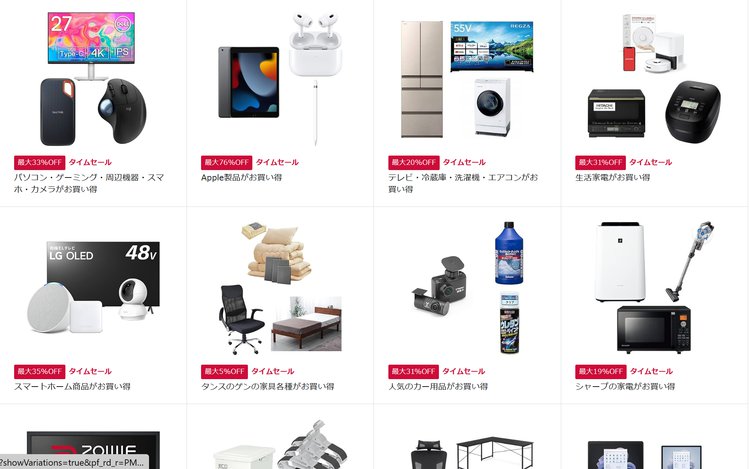Select the AirPods Pro product image
Screen dimensions: 750x469
pyautogui.click(x=315, y=44)
